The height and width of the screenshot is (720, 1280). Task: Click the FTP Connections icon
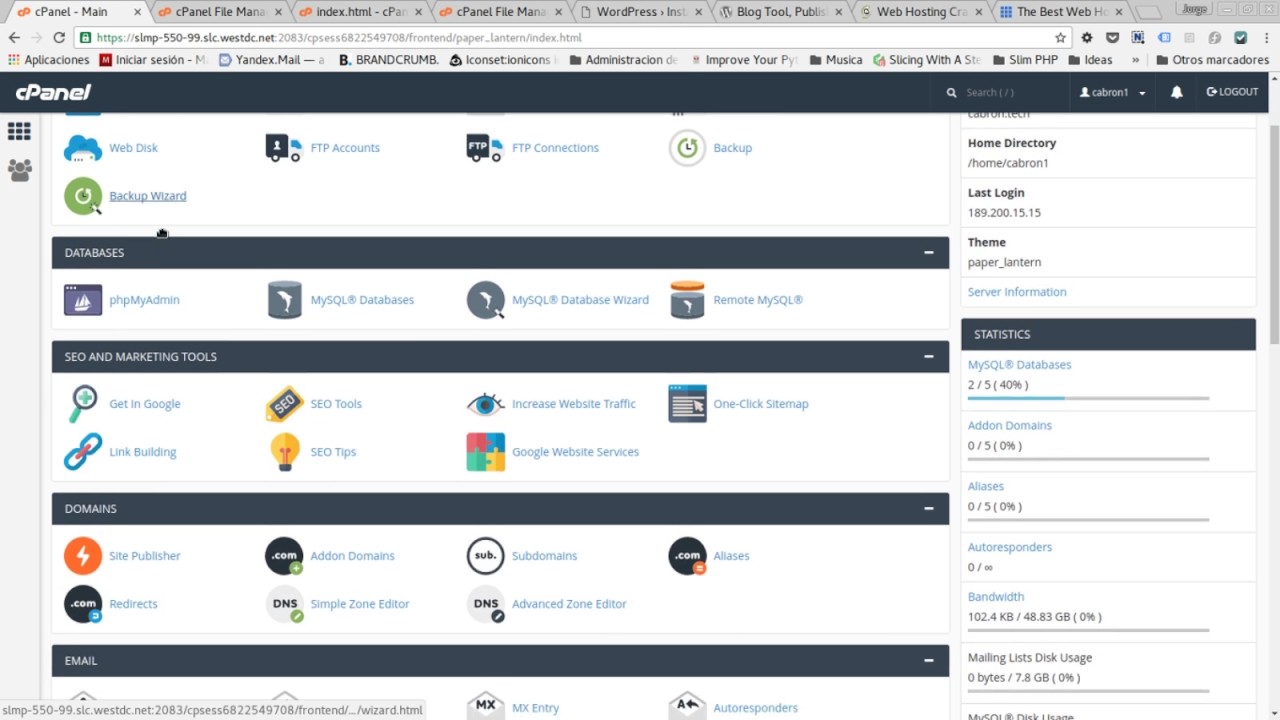pyautogui.click(x=485, y=148)
